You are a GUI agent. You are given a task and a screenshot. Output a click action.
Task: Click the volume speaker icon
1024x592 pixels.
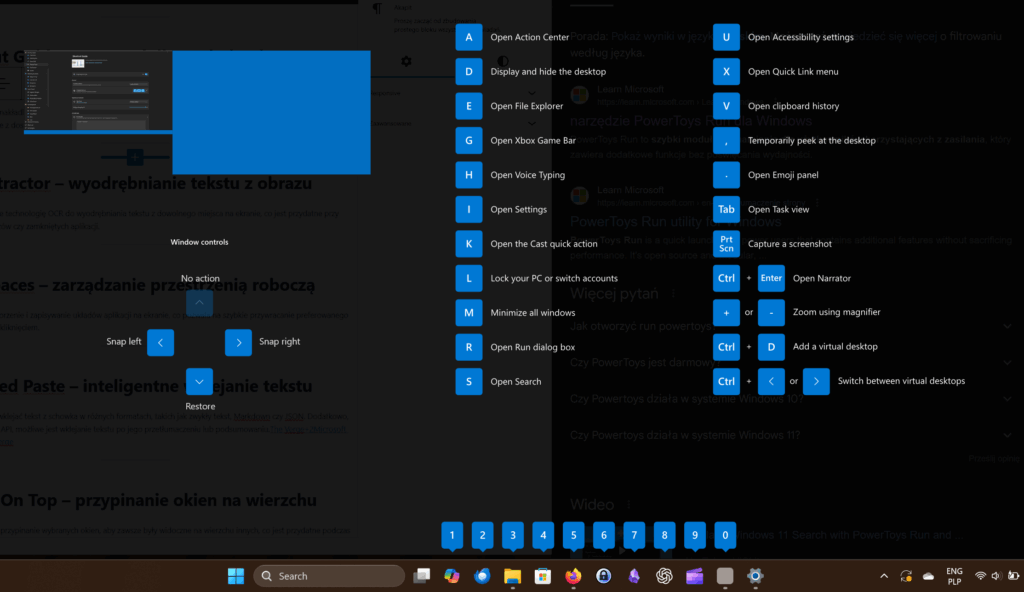[995, 576]
